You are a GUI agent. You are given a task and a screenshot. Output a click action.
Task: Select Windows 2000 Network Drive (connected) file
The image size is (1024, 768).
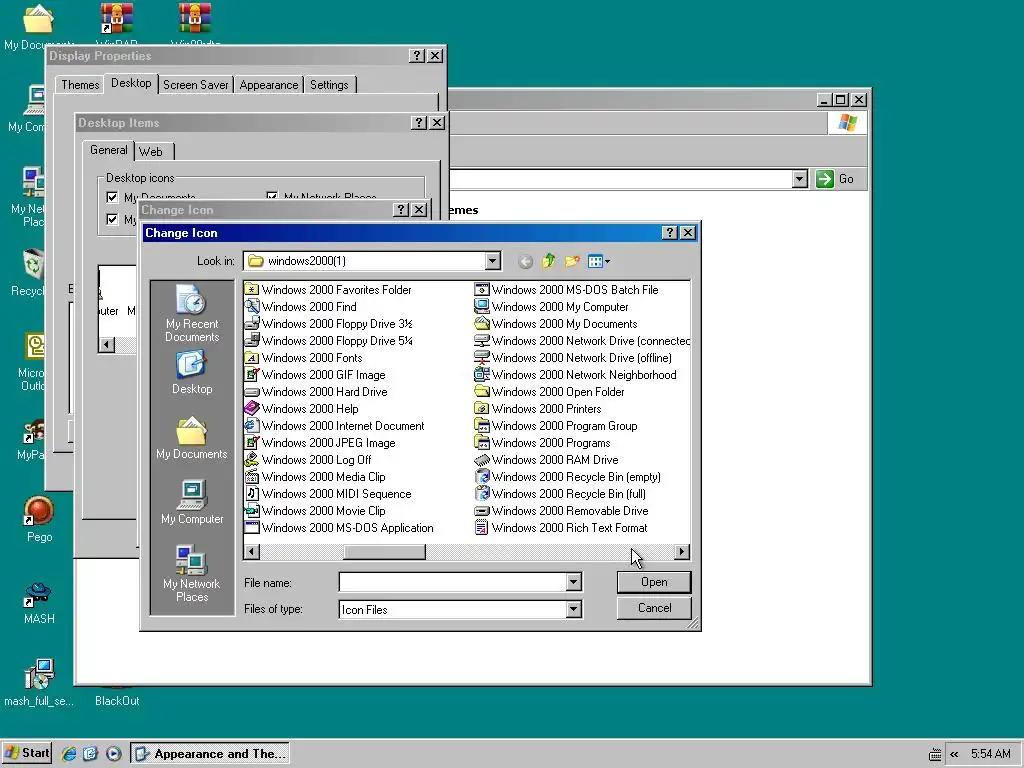[582, 340]
